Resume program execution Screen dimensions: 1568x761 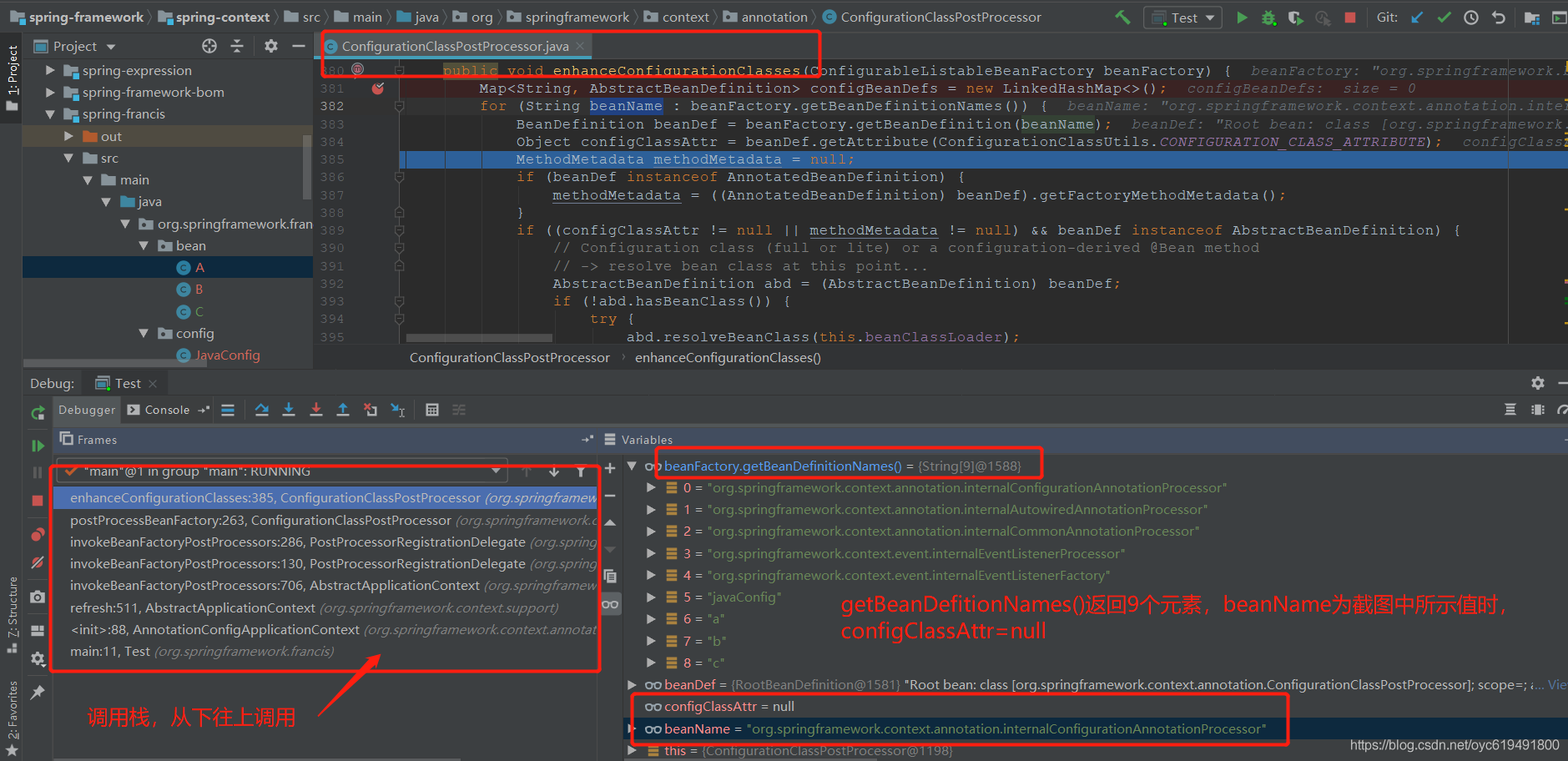point(38,446)
